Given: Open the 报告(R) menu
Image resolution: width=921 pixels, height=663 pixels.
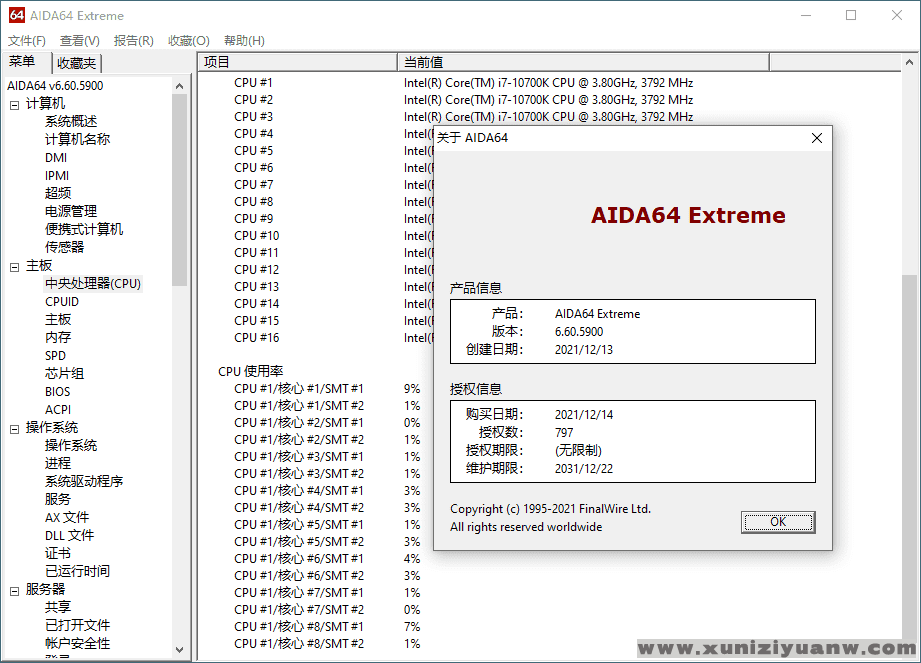Looking at the screenshot, I should (x=134, y=41).
